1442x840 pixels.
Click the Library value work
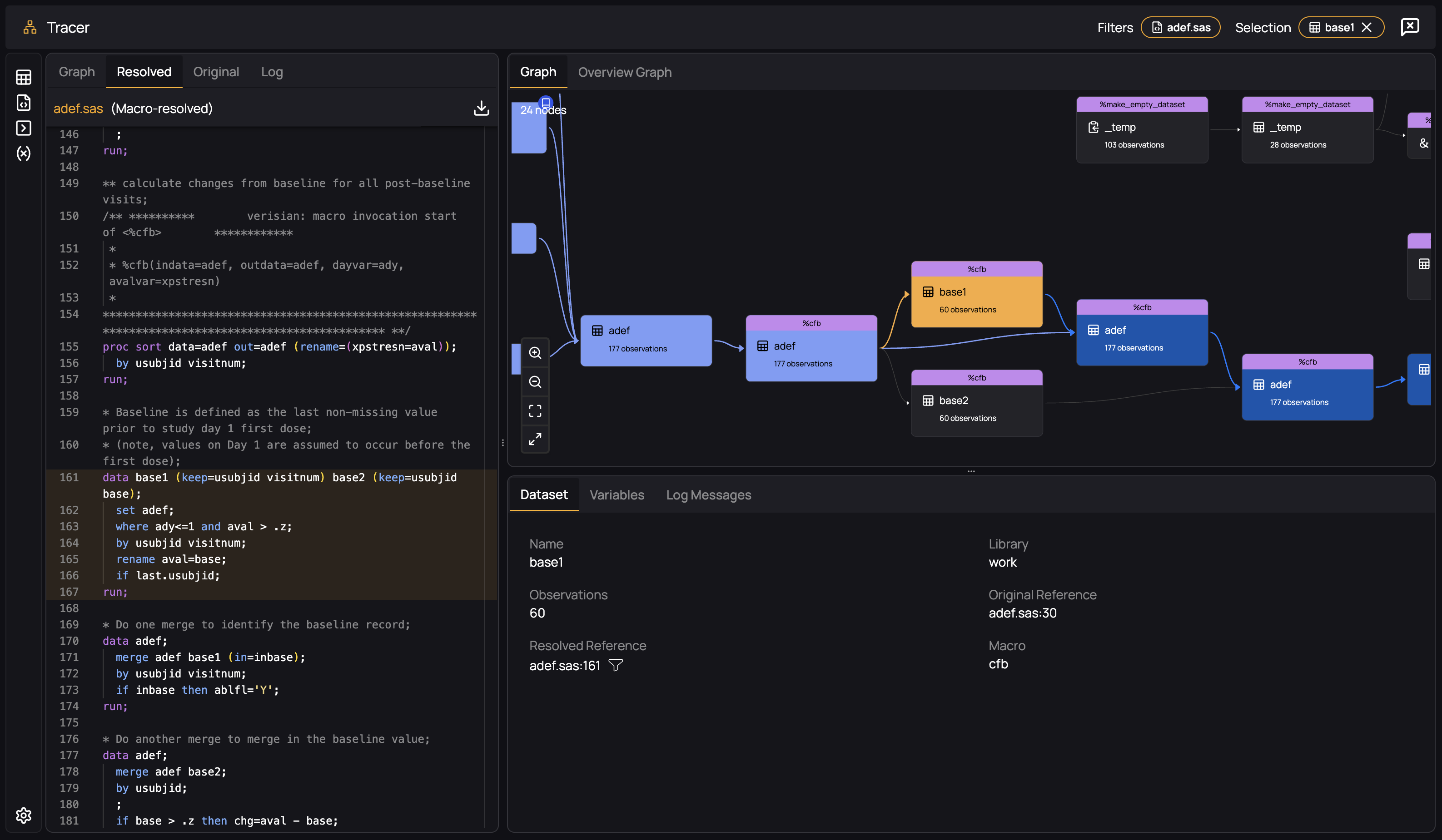[1003, 562]
